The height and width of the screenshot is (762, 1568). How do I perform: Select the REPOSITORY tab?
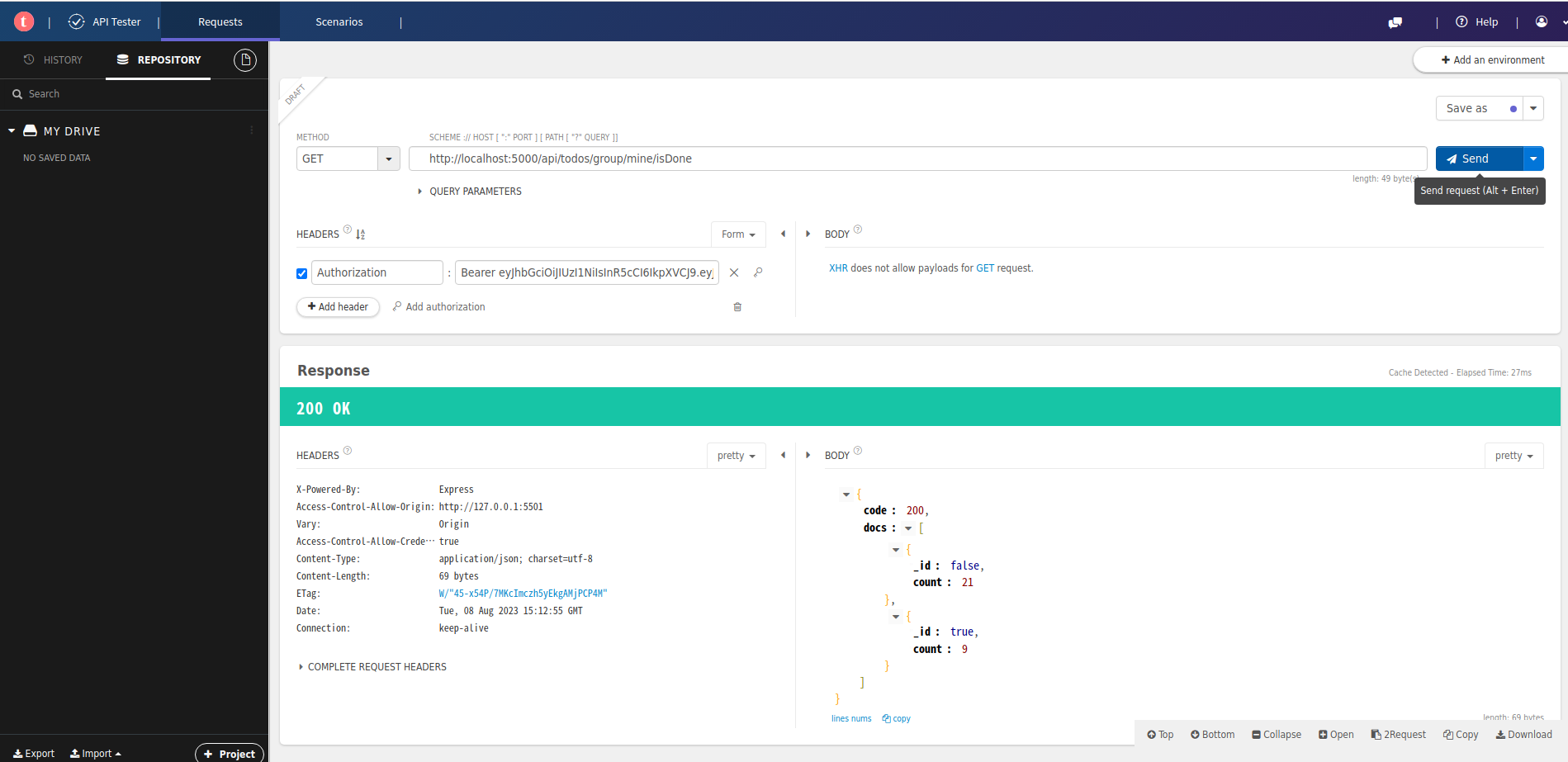[159, 59]
